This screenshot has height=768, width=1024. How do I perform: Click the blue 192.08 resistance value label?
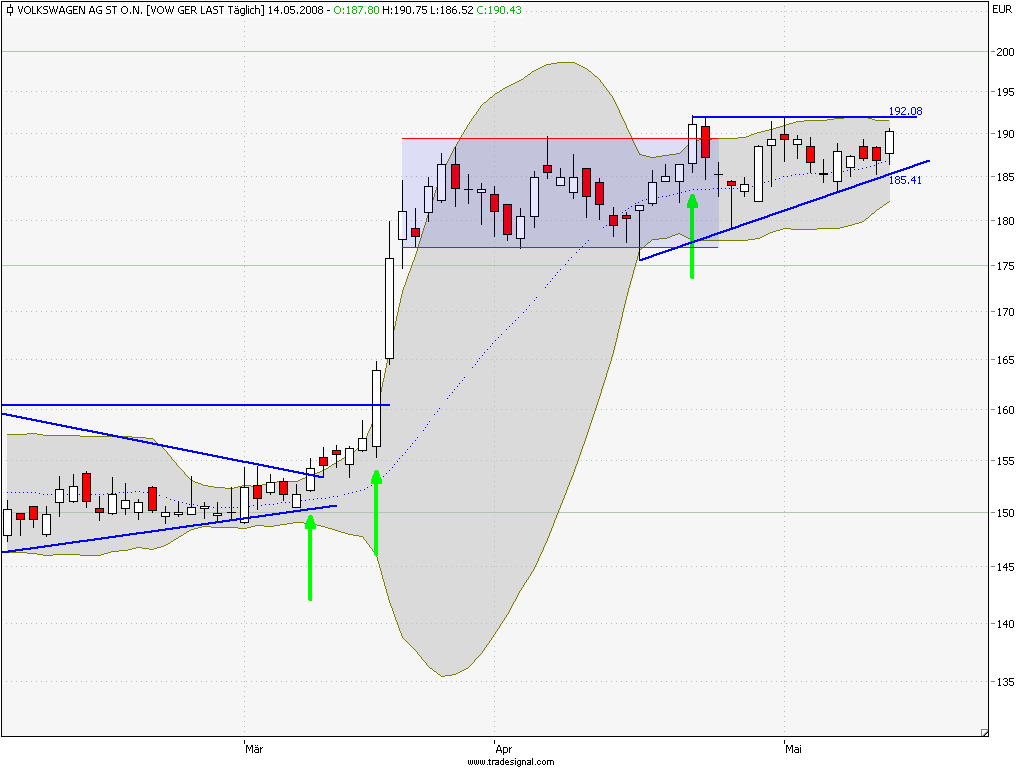coord(905,111)
